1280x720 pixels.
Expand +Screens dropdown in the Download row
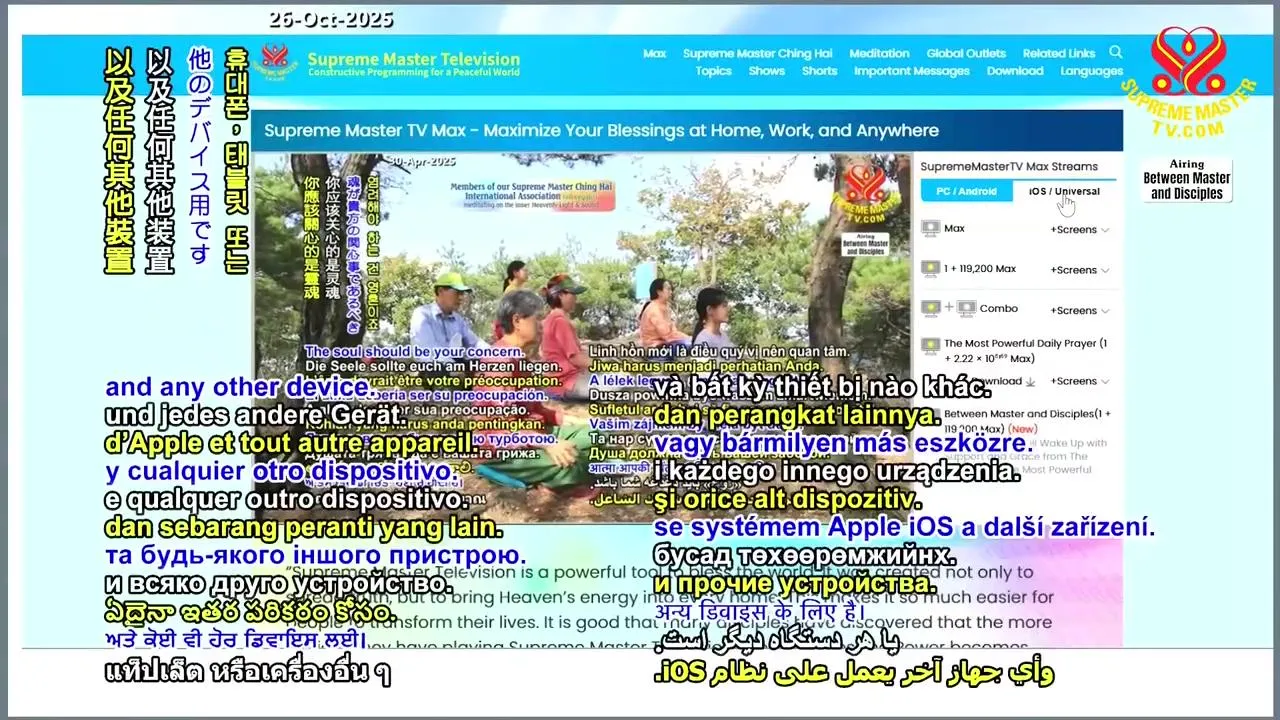(1079, 381)
